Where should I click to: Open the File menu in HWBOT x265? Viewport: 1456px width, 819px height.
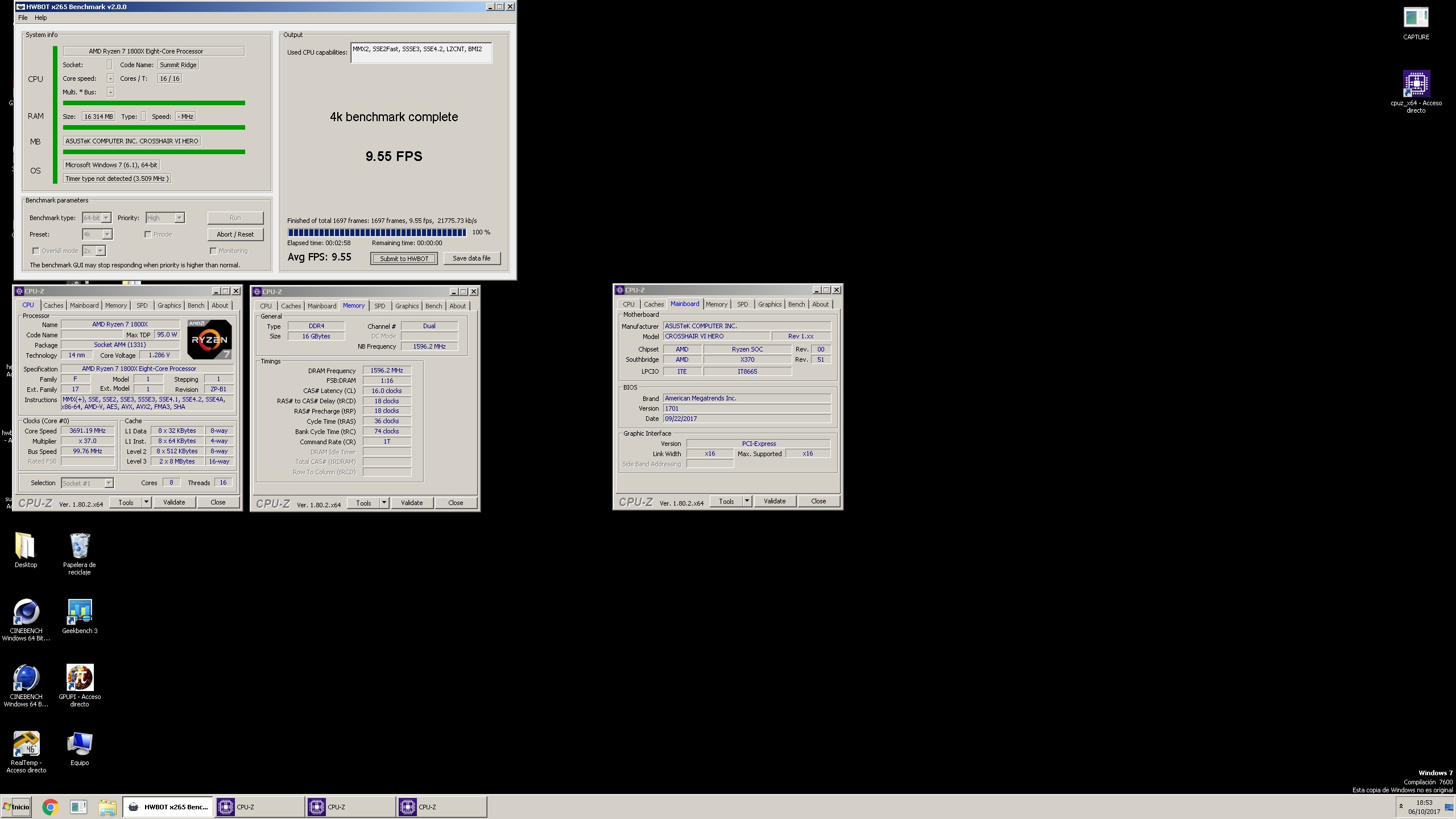23,18
